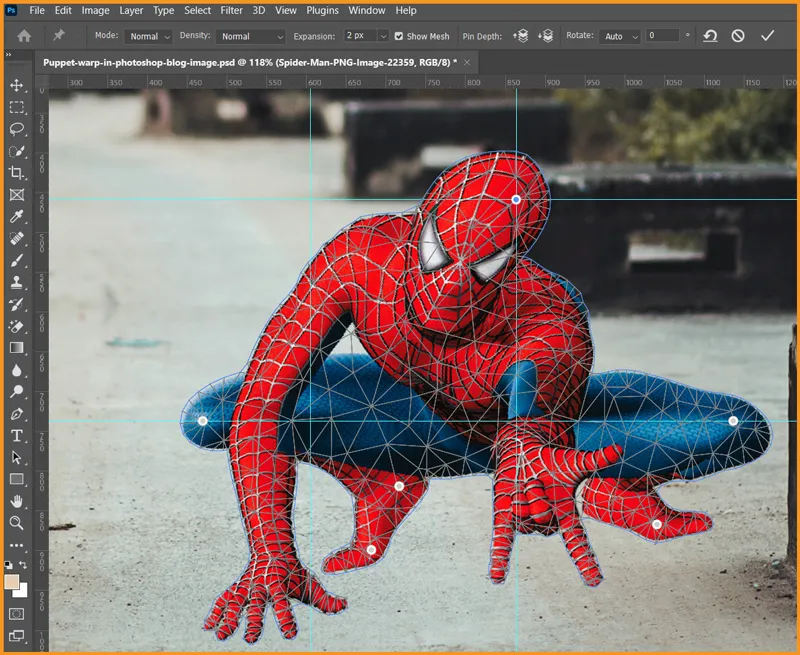
Task: Open the Filter menu
Action: point(231,10)
